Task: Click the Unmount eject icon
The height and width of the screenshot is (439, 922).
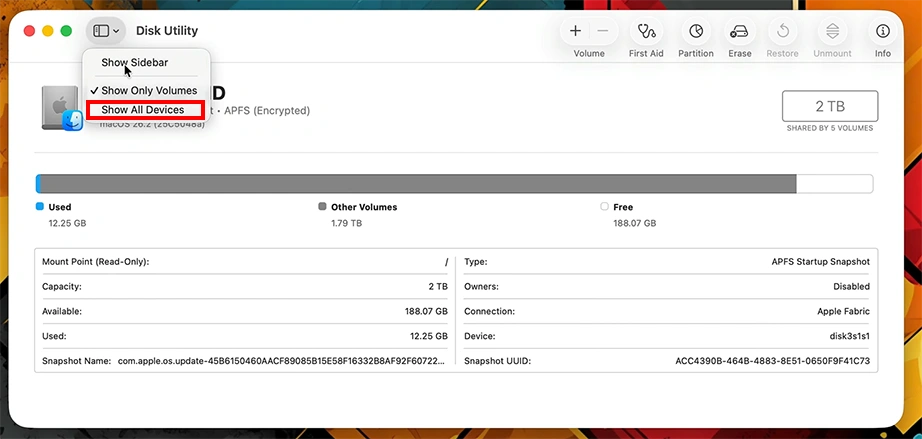Action: tap(832, 31)
